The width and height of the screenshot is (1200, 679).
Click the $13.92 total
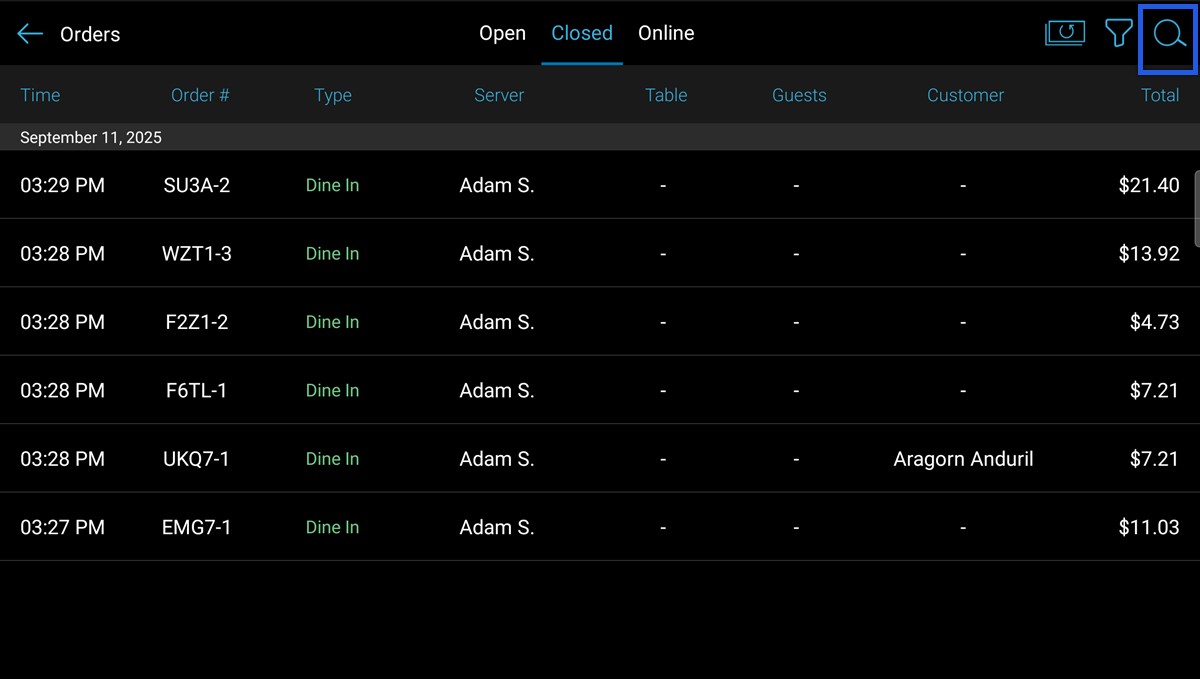[x=1149, y=254]
